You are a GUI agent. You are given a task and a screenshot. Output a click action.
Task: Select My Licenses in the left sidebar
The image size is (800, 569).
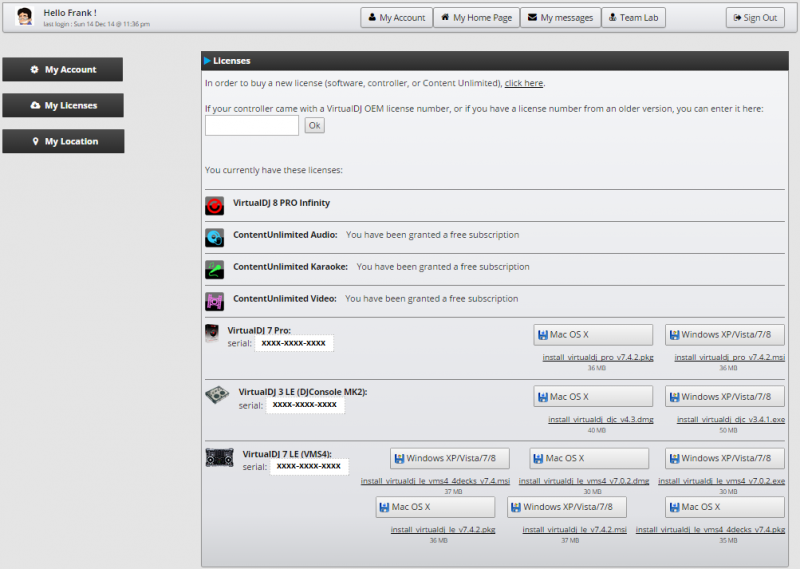click(63, 105)
